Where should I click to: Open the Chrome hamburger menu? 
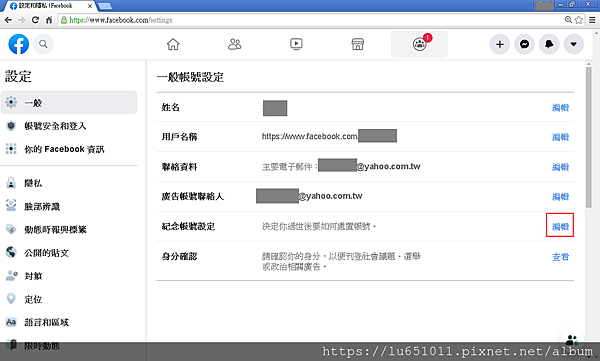592,20
